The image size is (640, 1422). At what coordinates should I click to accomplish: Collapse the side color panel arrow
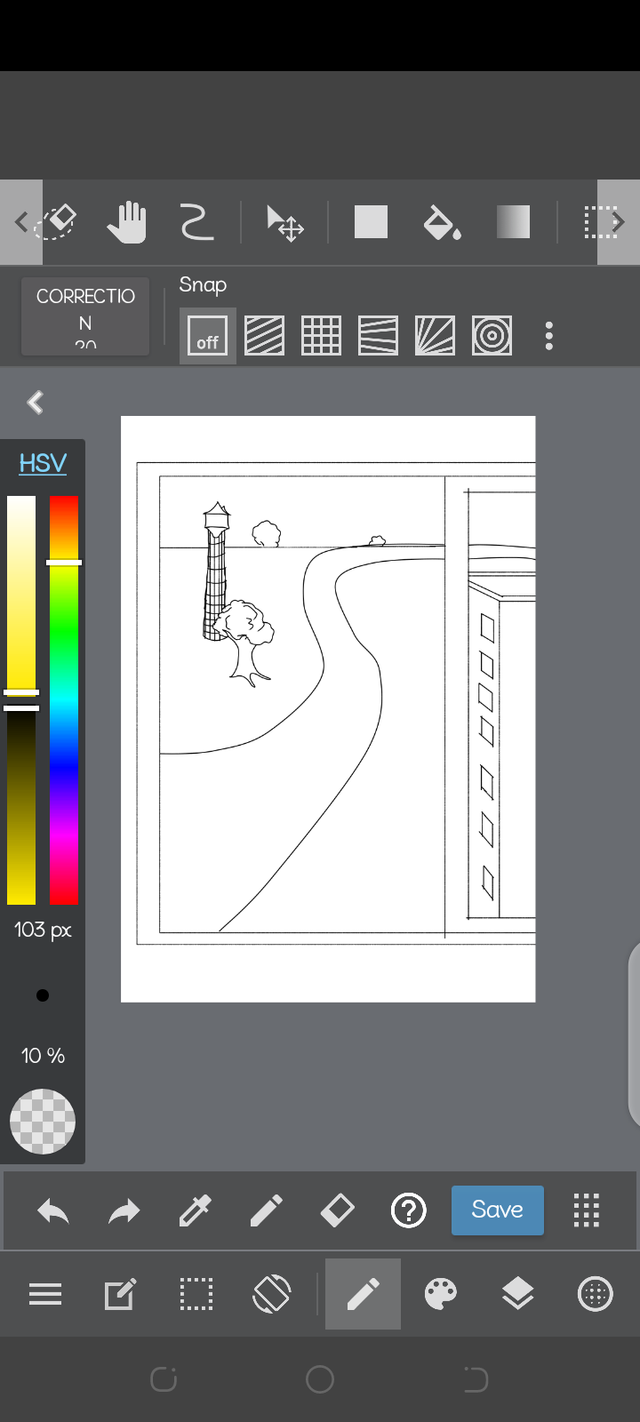coord(36,402)
